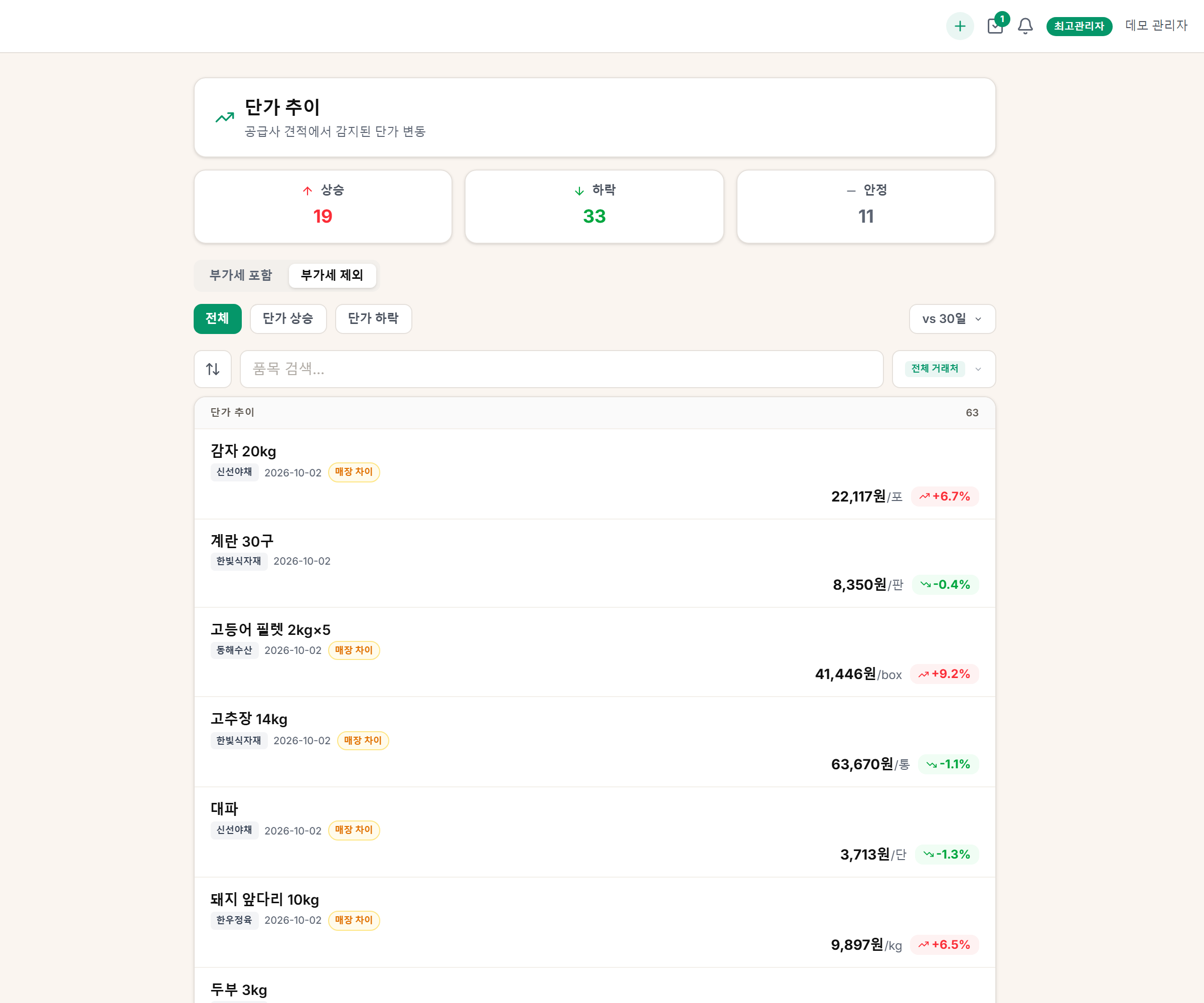Click the trend line icon beside 단가 추이

tap(225, 117)
